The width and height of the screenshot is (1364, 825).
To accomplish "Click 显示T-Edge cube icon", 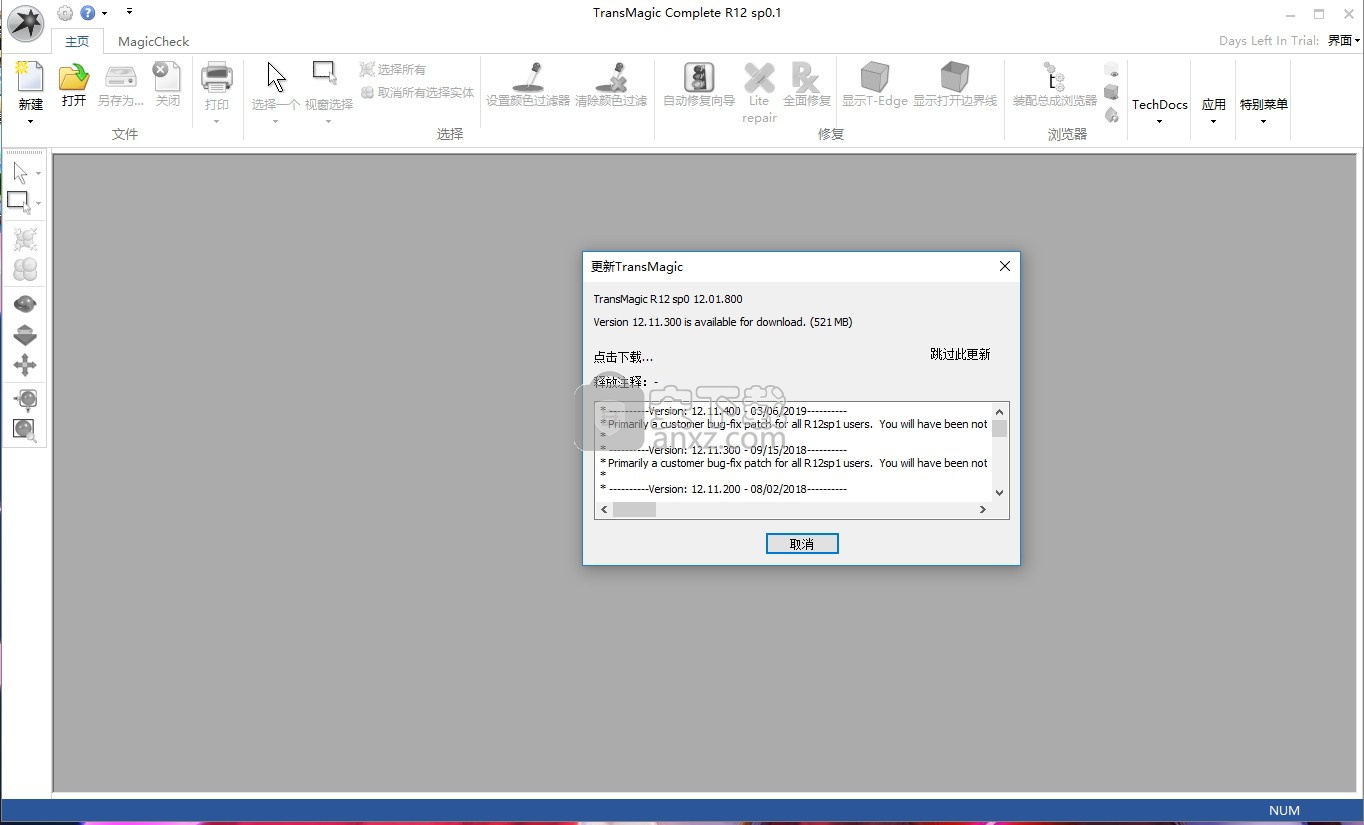I will tap(875, 77).
